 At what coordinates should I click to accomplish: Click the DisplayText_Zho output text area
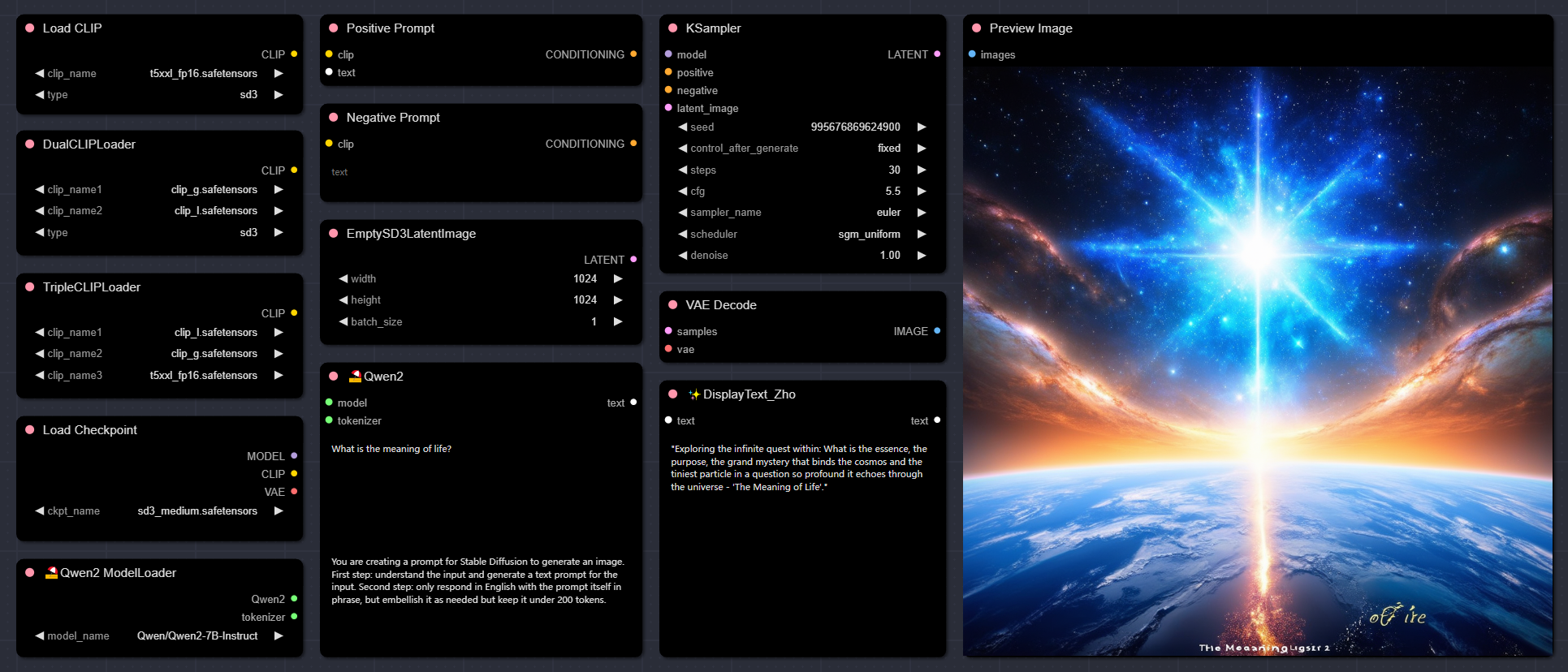[802, 545]
